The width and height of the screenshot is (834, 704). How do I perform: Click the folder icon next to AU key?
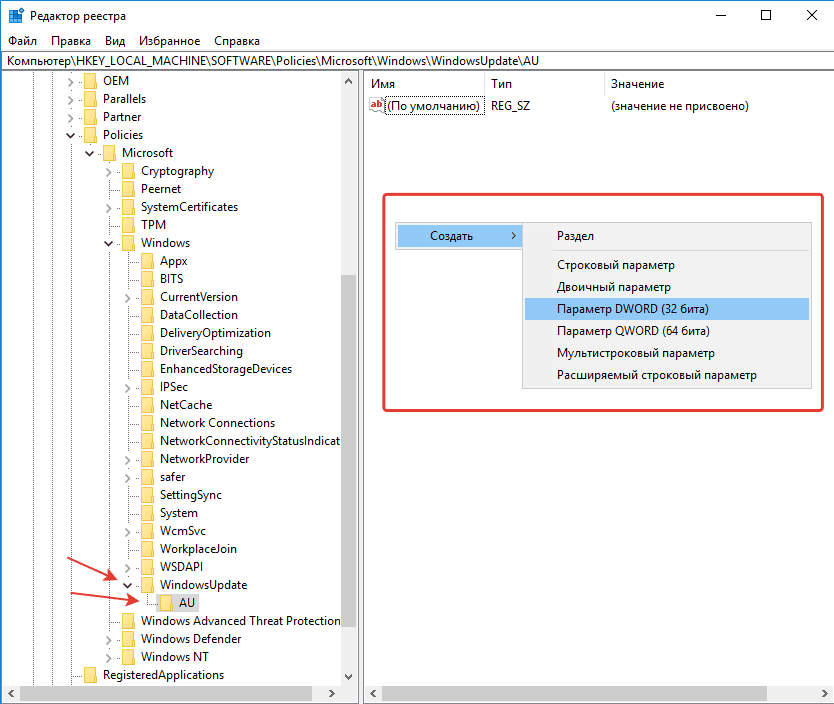(166, 603)
